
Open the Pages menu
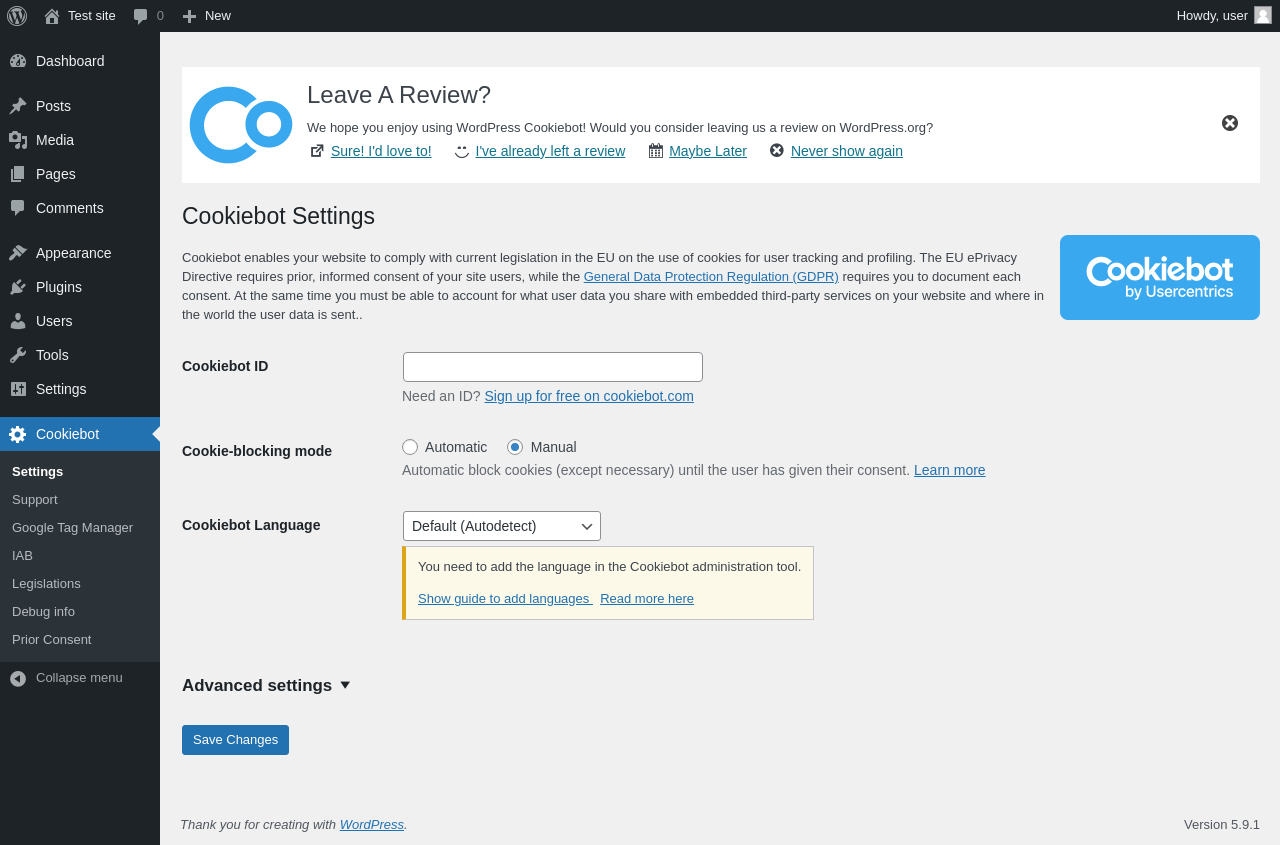pyautogui.click(x=80, y=174)
